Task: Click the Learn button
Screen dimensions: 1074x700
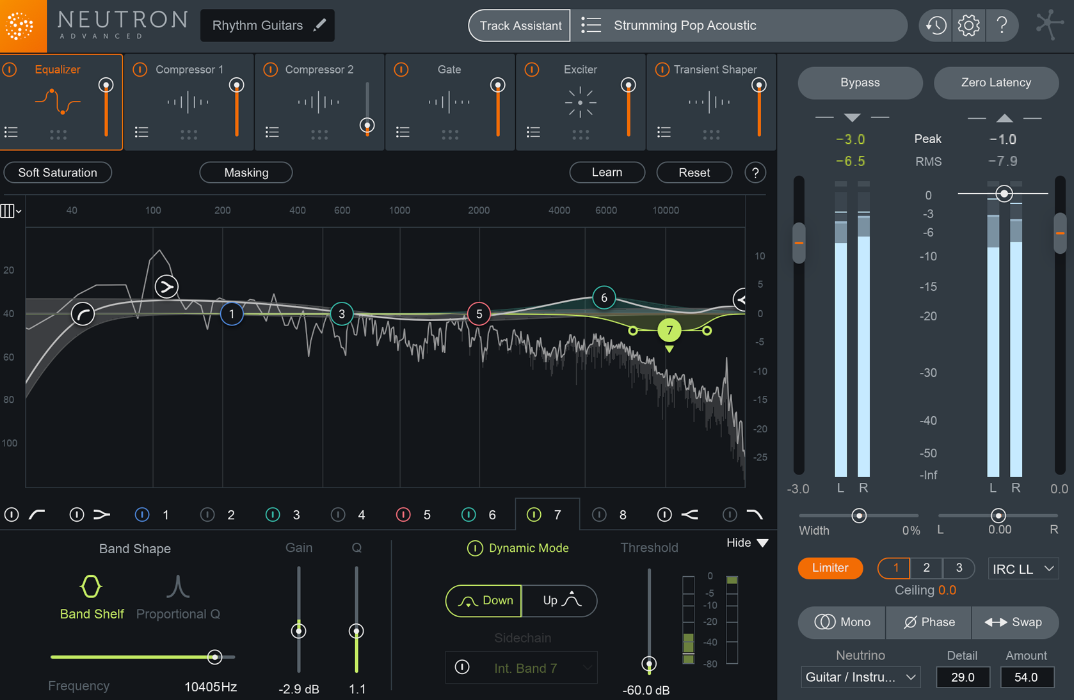Action: [607, 173]
